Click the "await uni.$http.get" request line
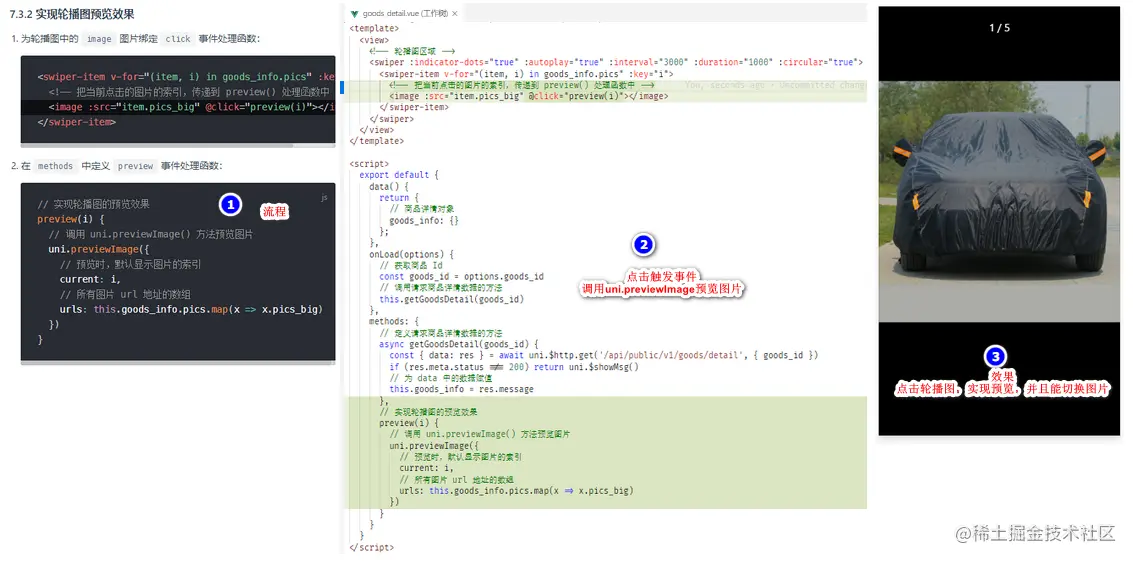This screenshot has height=561, width=1133. 603,355
